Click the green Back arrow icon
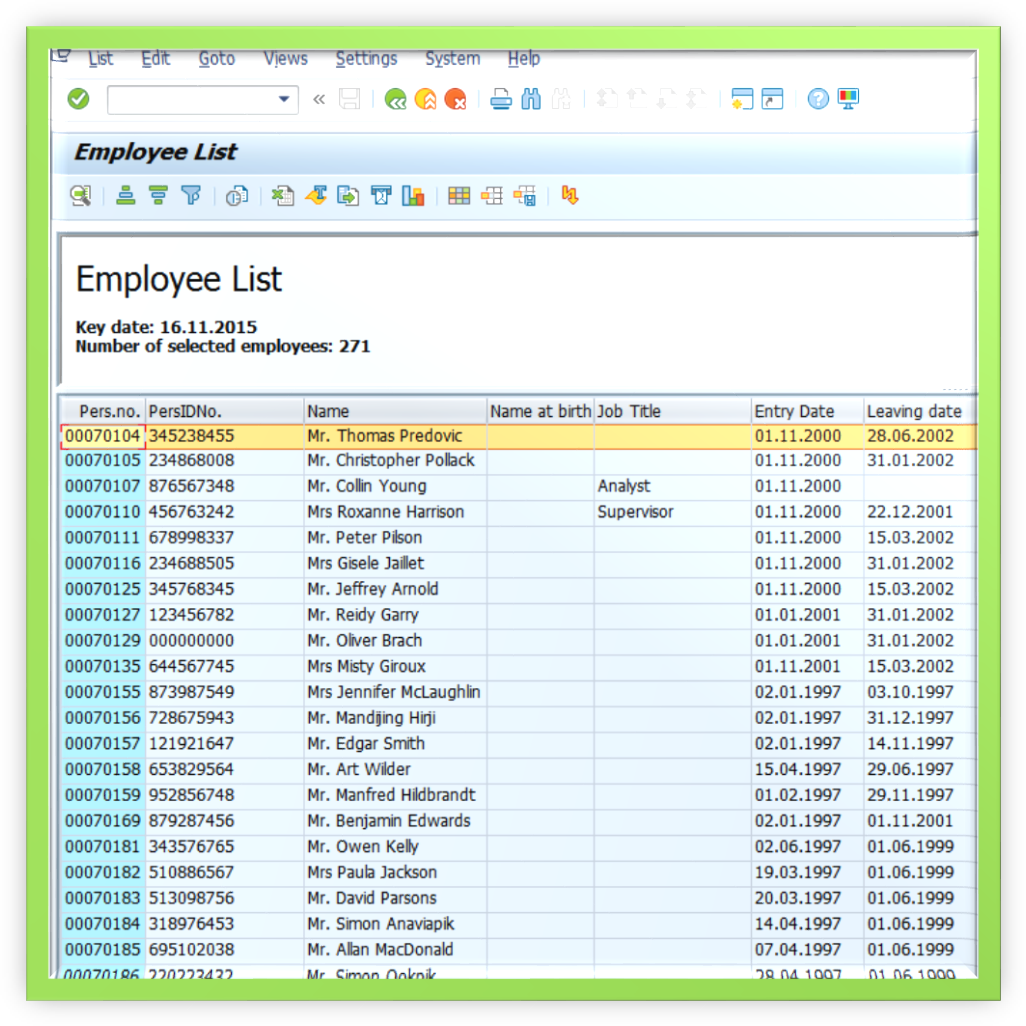The width and height of the screenshot is (1026, 1026). point(395,99)
